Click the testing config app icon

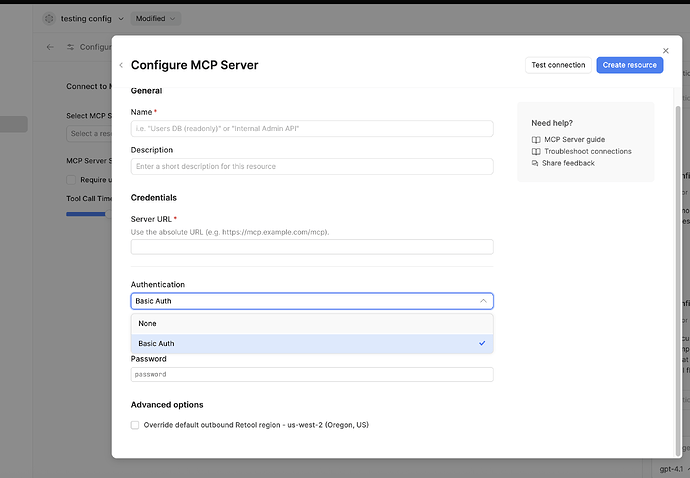tap(50, 18)
